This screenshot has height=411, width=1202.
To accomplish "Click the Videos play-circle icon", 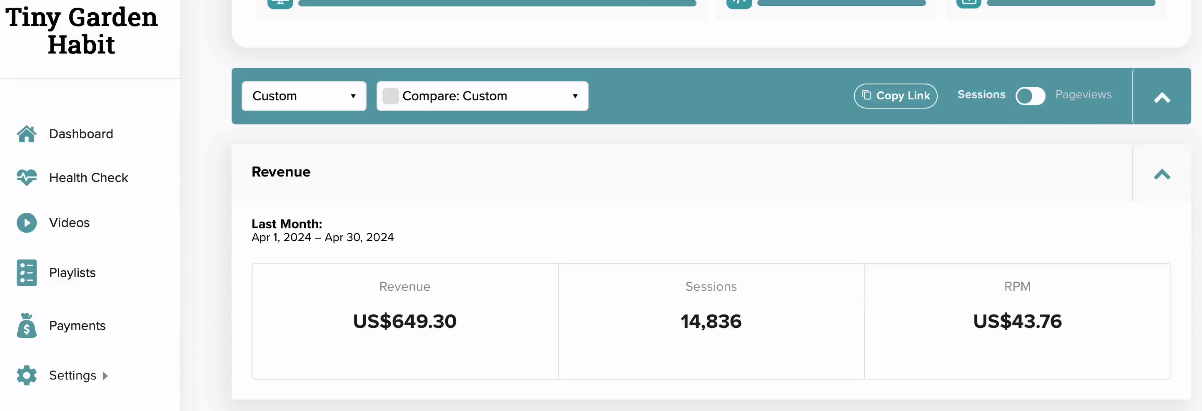I will [x=27, y=222].
